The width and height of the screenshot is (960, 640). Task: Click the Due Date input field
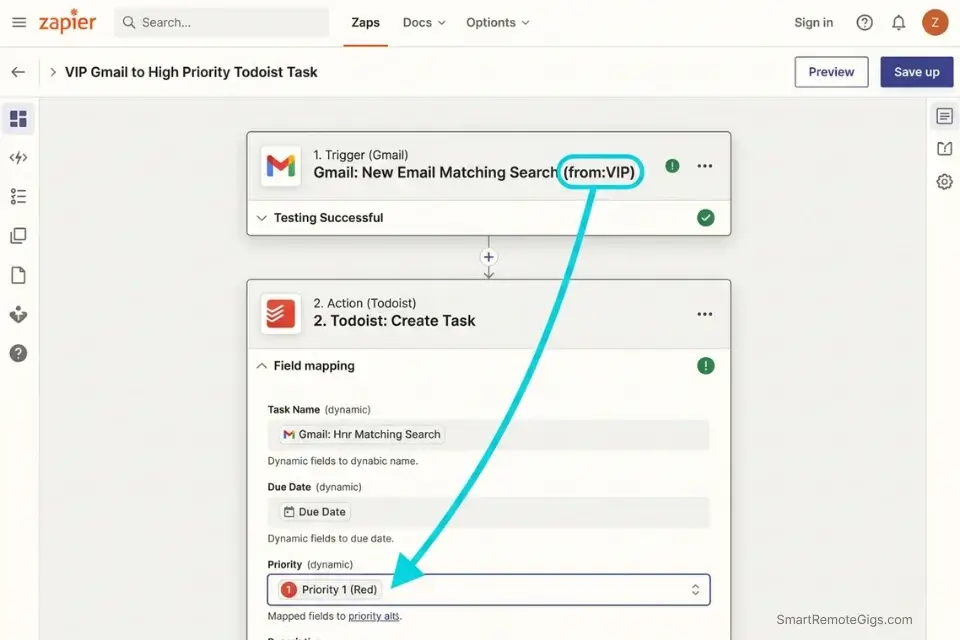[x=489, y=512]
